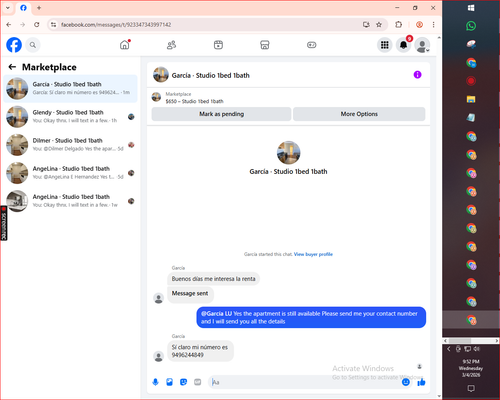Open the Gaming controller icon

(312, 45)
